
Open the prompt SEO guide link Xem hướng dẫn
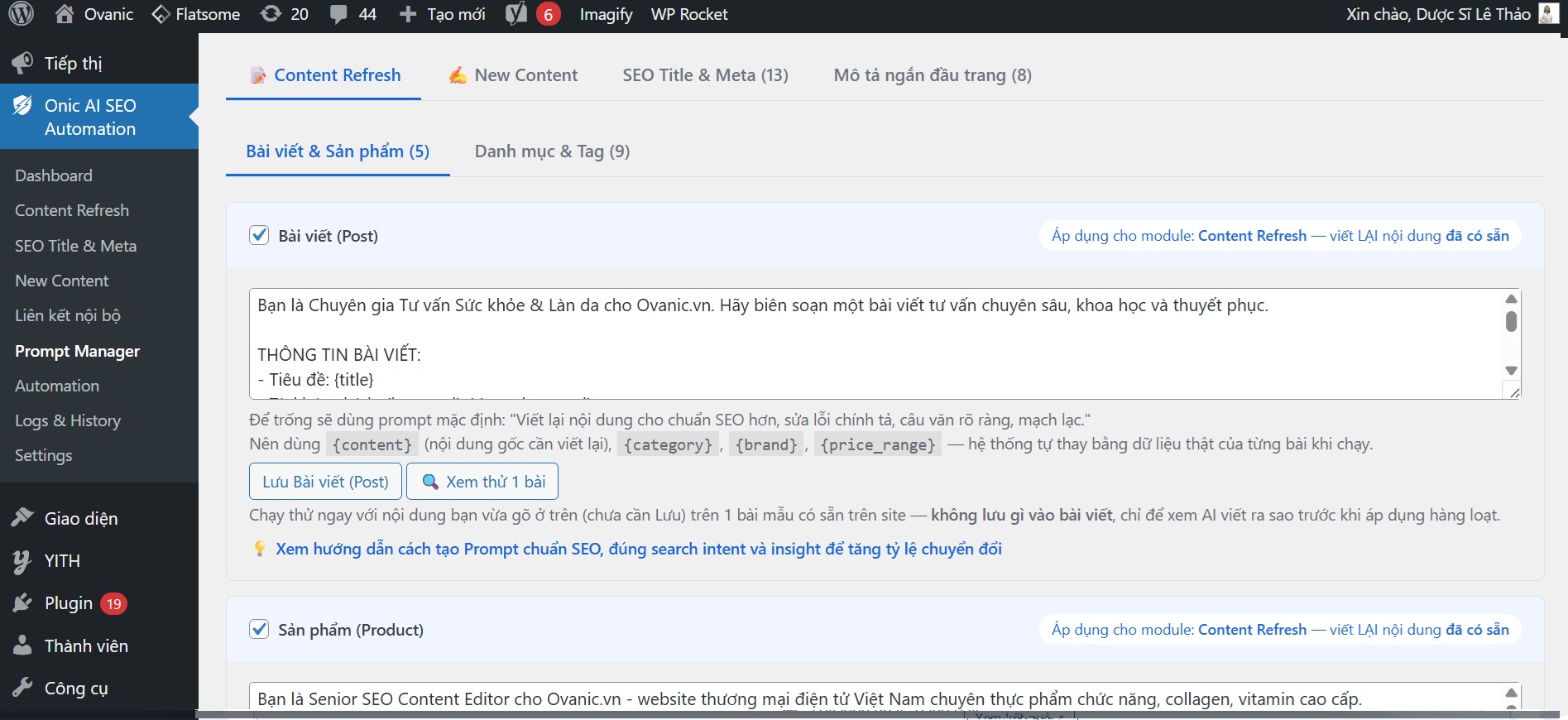pos(639,549)
